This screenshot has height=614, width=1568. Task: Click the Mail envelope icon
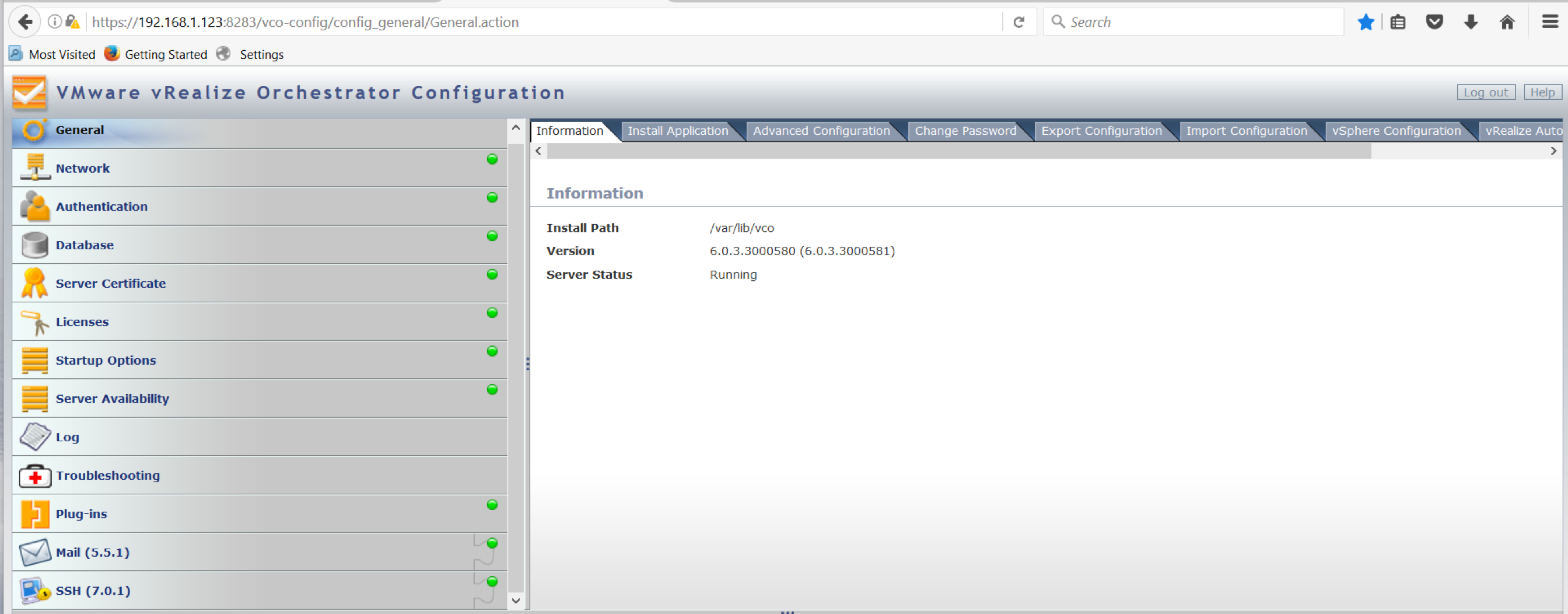(34, 553)
